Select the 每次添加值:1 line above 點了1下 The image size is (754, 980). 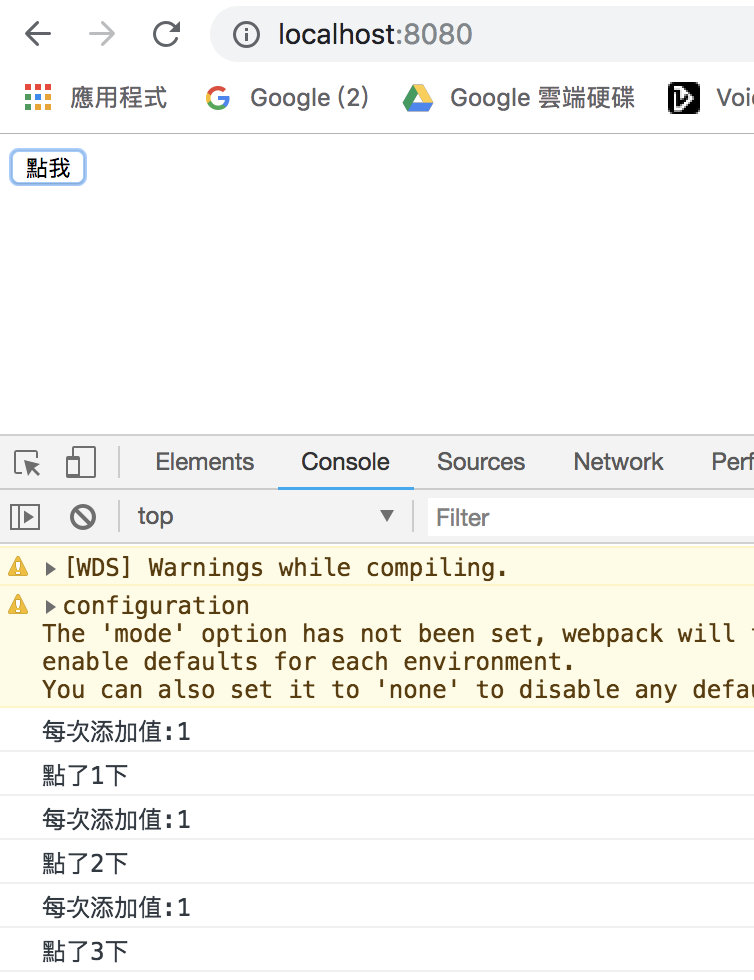click(377, 730)
